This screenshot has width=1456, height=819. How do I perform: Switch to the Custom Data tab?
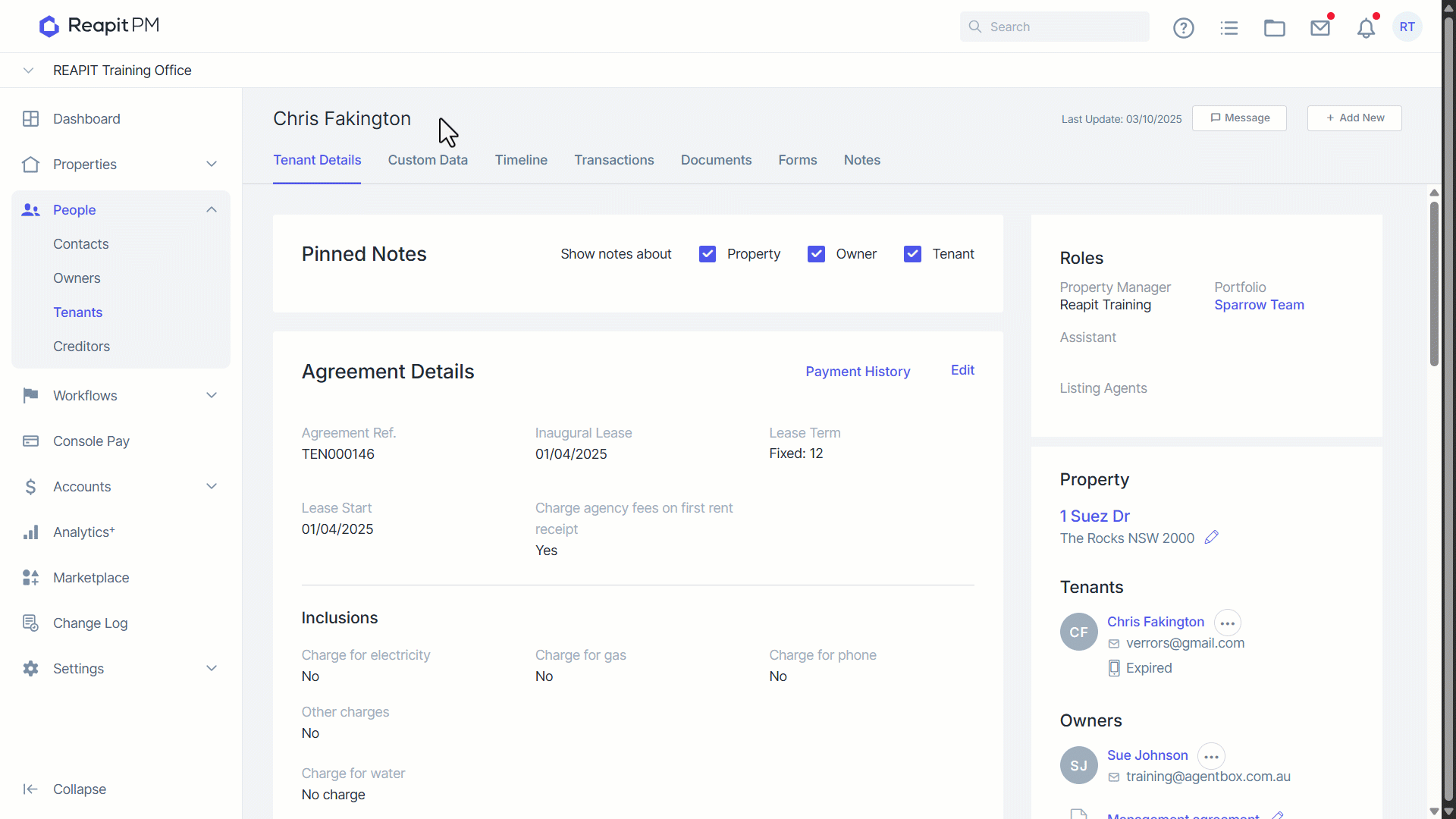pos(428,160)
